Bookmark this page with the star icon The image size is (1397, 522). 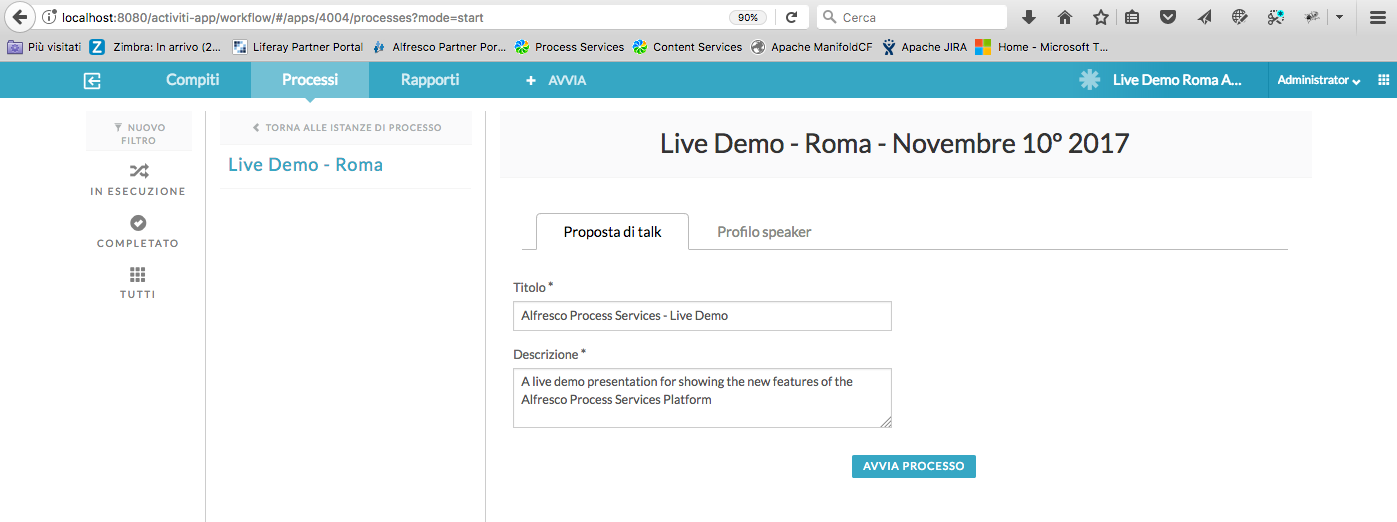[x=1100, y=17]
